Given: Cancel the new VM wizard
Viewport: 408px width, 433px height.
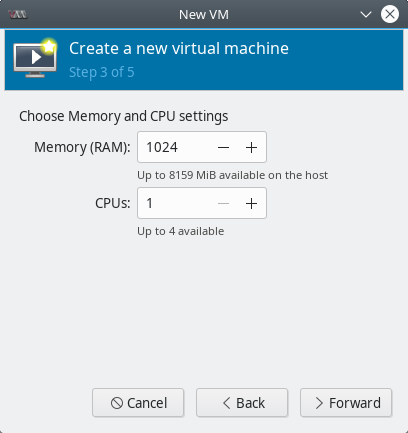Looking at the screenshot, I should (x=138, y=403).
